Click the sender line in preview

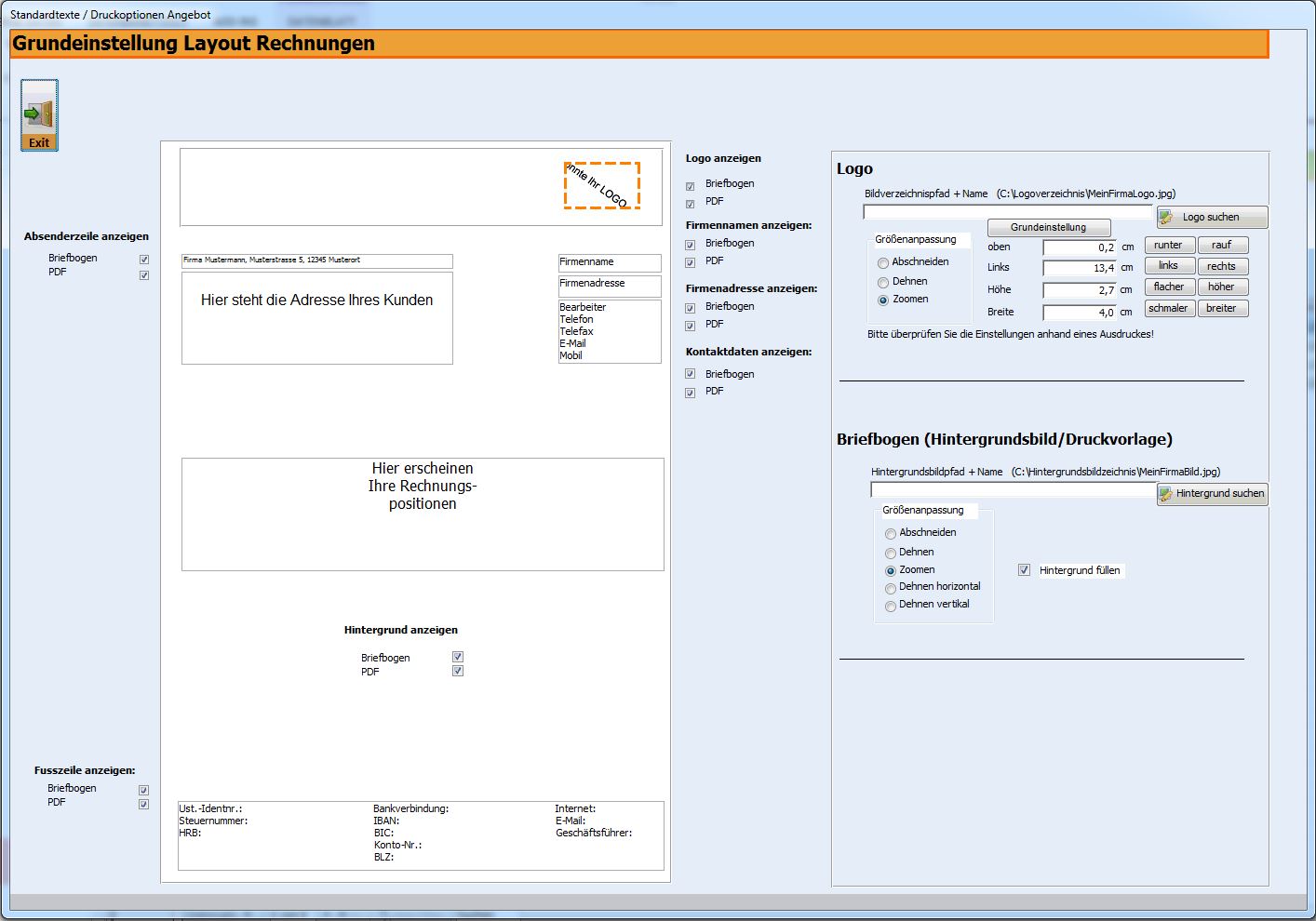tap(317, 261)
